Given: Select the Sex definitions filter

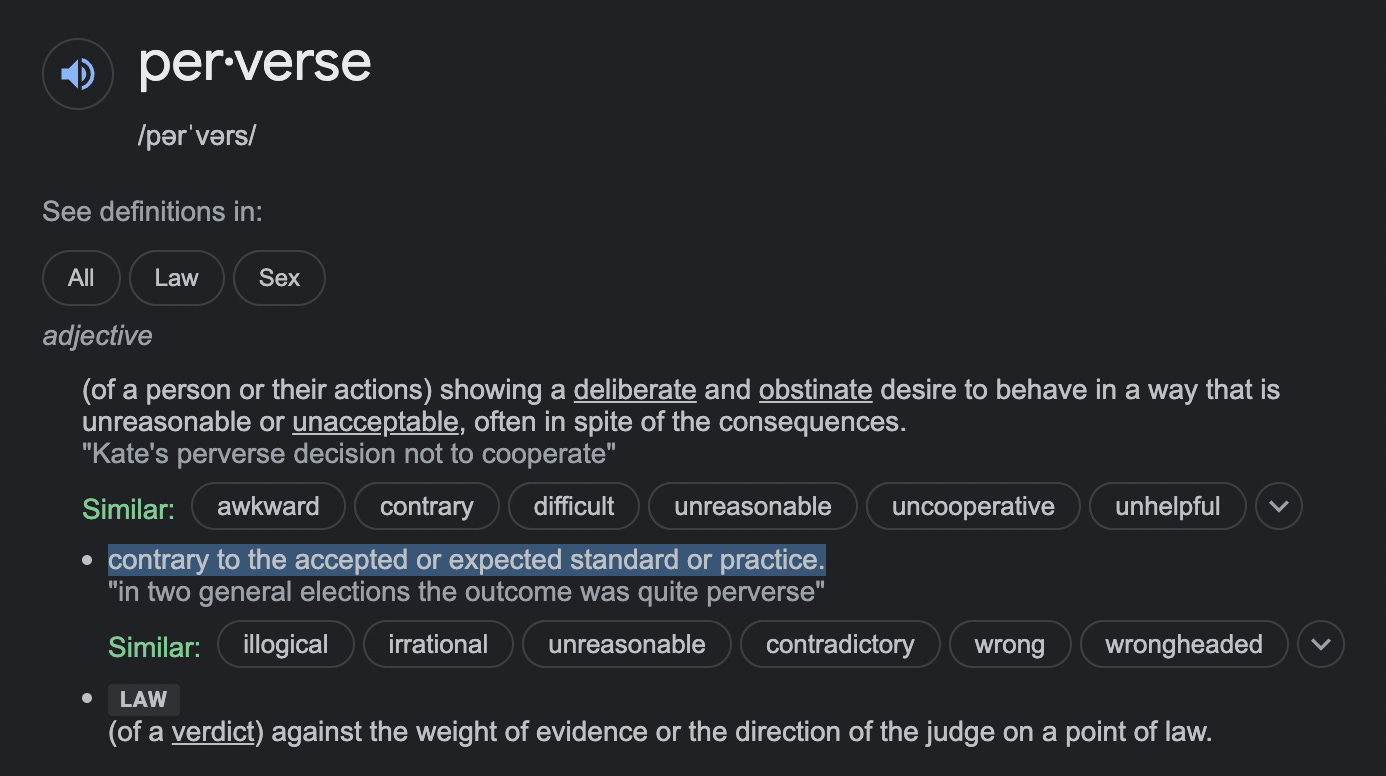Looking at the screenshot, I should (279, 278).
